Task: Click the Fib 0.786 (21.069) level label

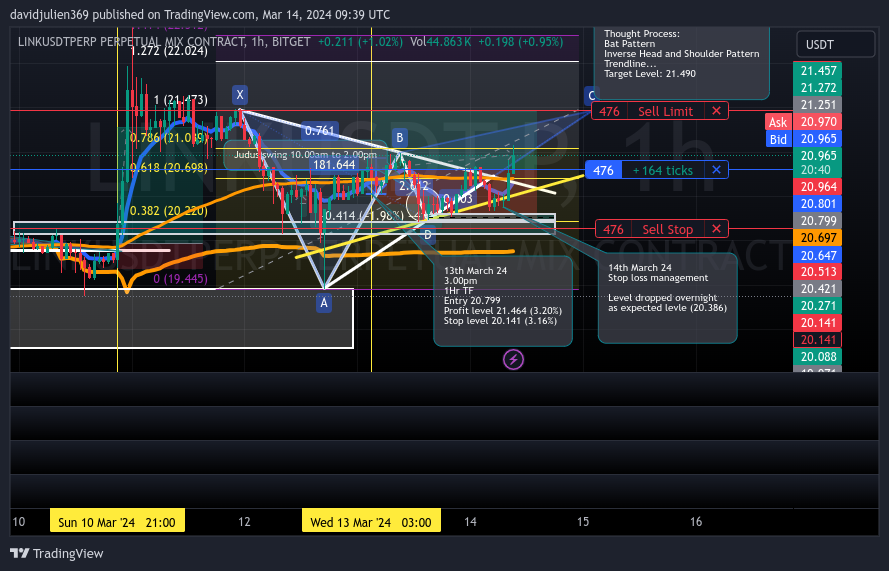Action: click(x=167, y=138)
